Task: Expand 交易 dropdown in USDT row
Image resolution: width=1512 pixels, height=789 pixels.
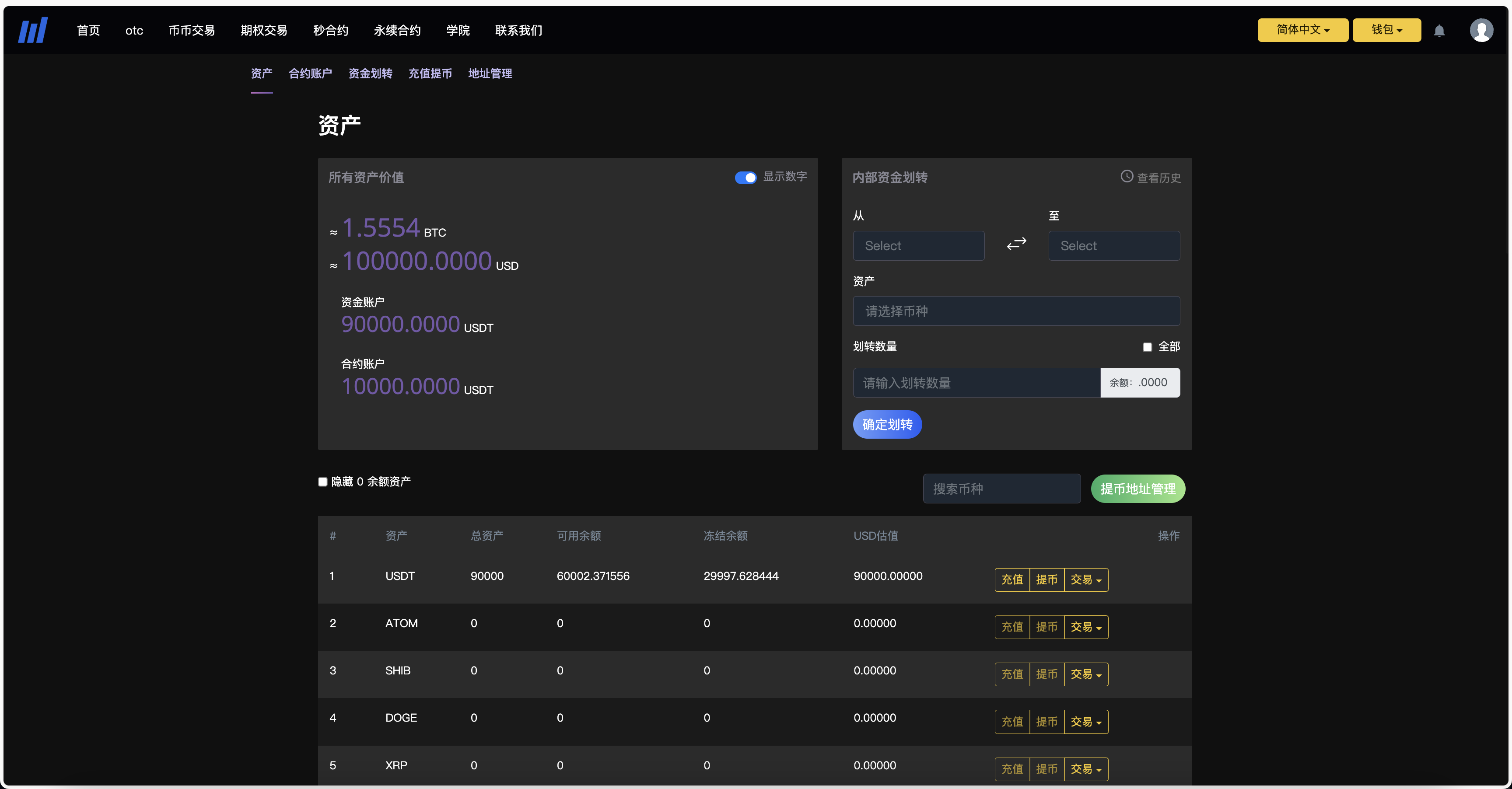Action: pos(1086,580)
